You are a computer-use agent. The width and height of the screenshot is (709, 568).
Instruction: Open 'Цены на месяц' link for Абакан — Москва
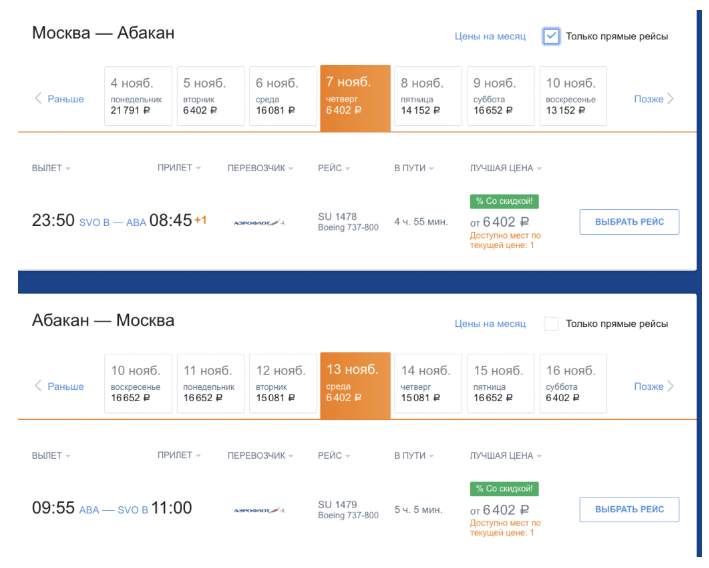490,324
